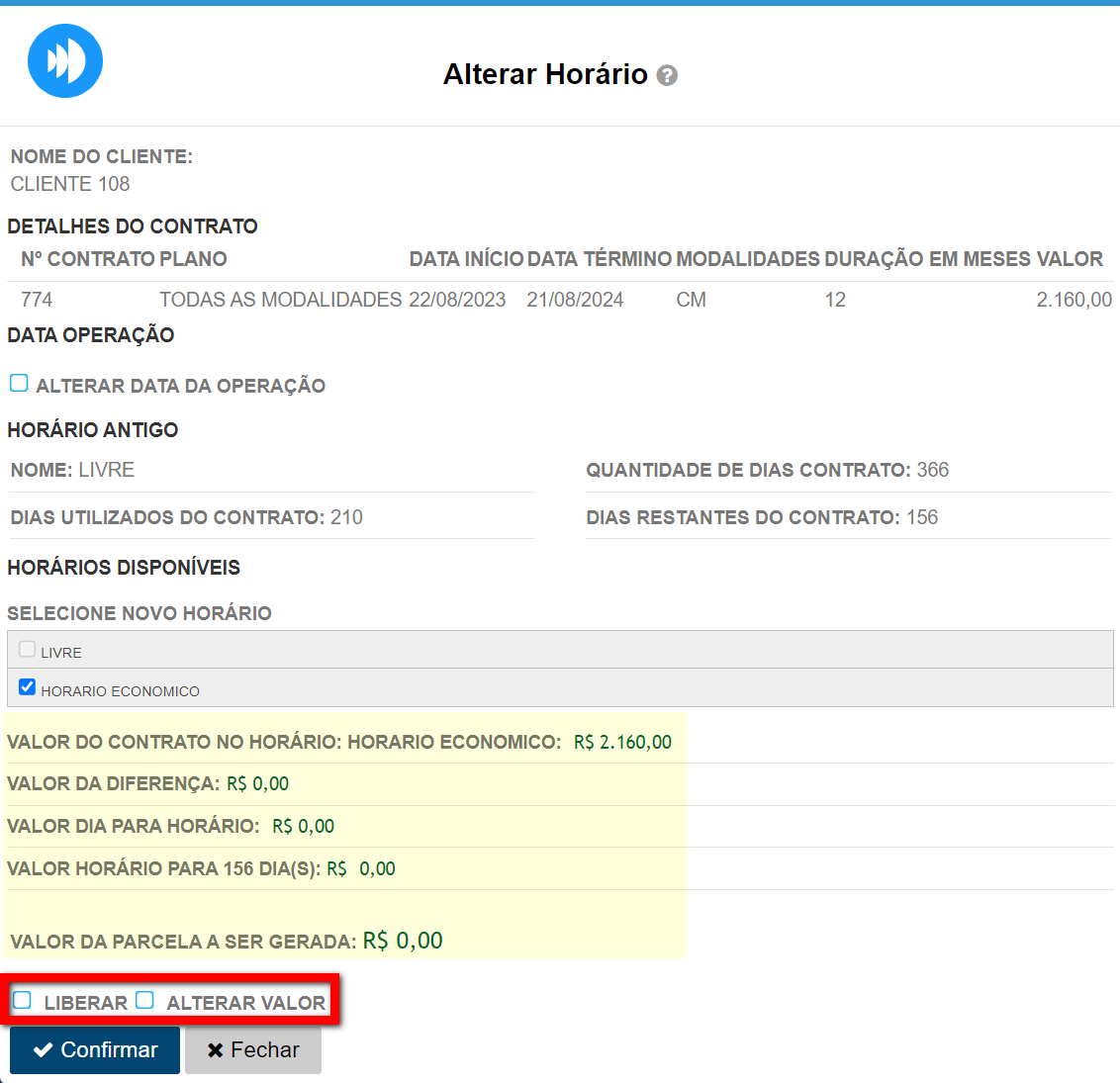Click the contract end date 21/08/2024

tap(575, 300)
